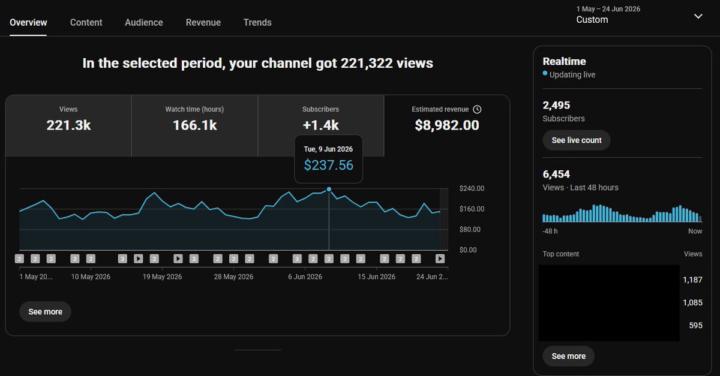Click the card pagination bar below the chart card
Image resolution: width=720 pixels, height=376 pixels.
click(258, 350)
